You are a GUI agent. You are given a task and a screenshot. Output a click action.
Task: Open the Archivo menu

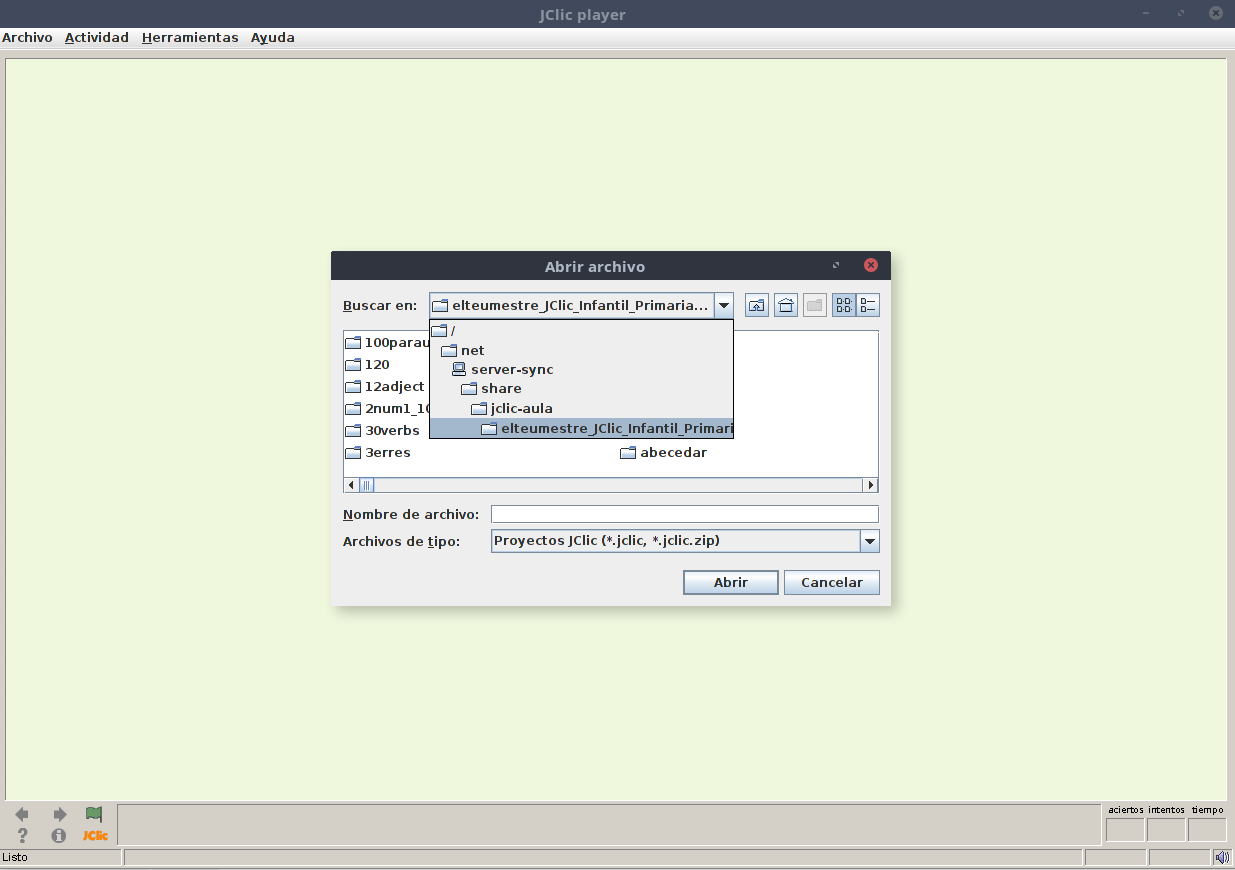coord(27,38)
